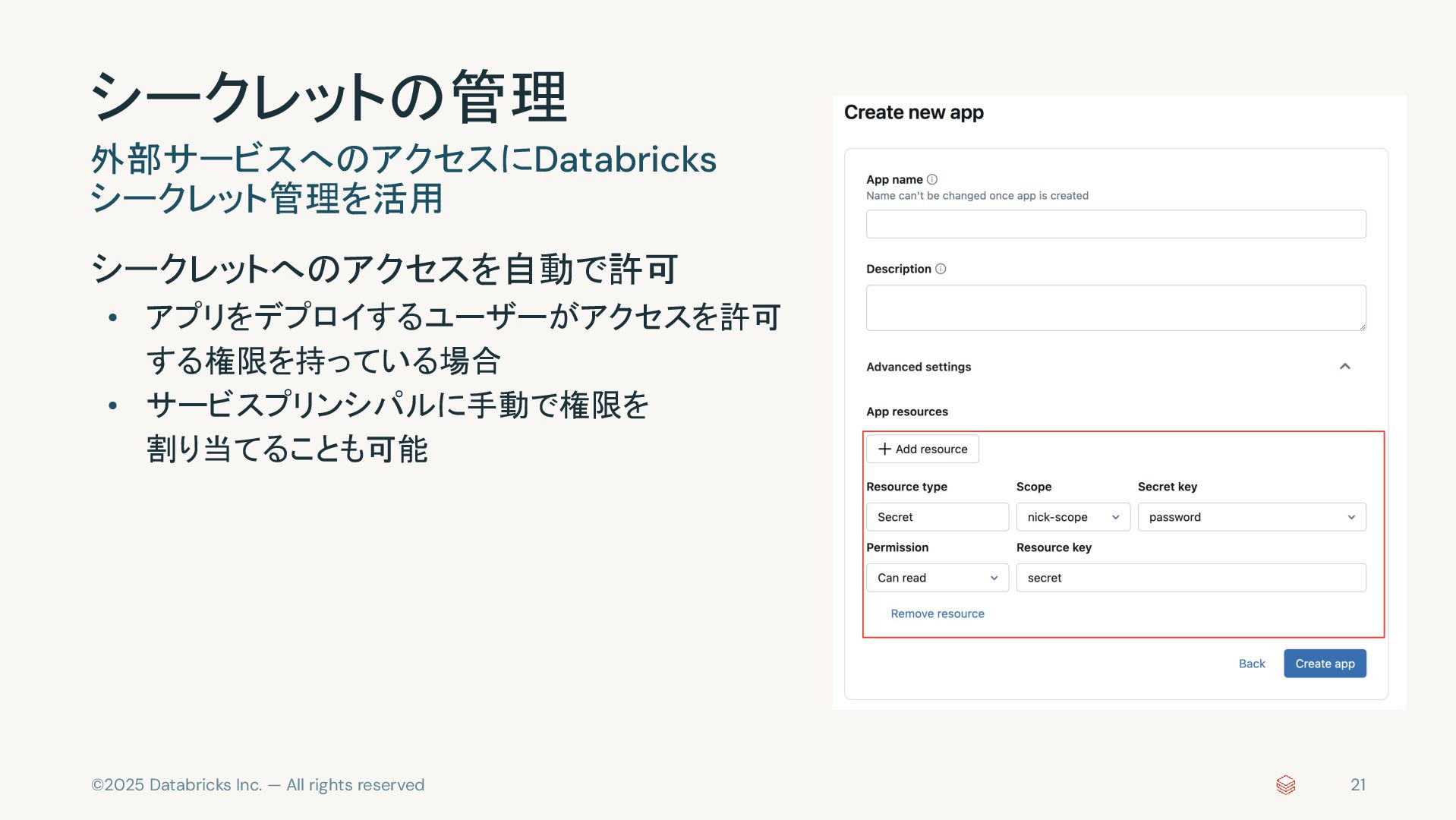Click the Advanced settings label
This screenshot has height=820, width=1456.
pos(919,367)
